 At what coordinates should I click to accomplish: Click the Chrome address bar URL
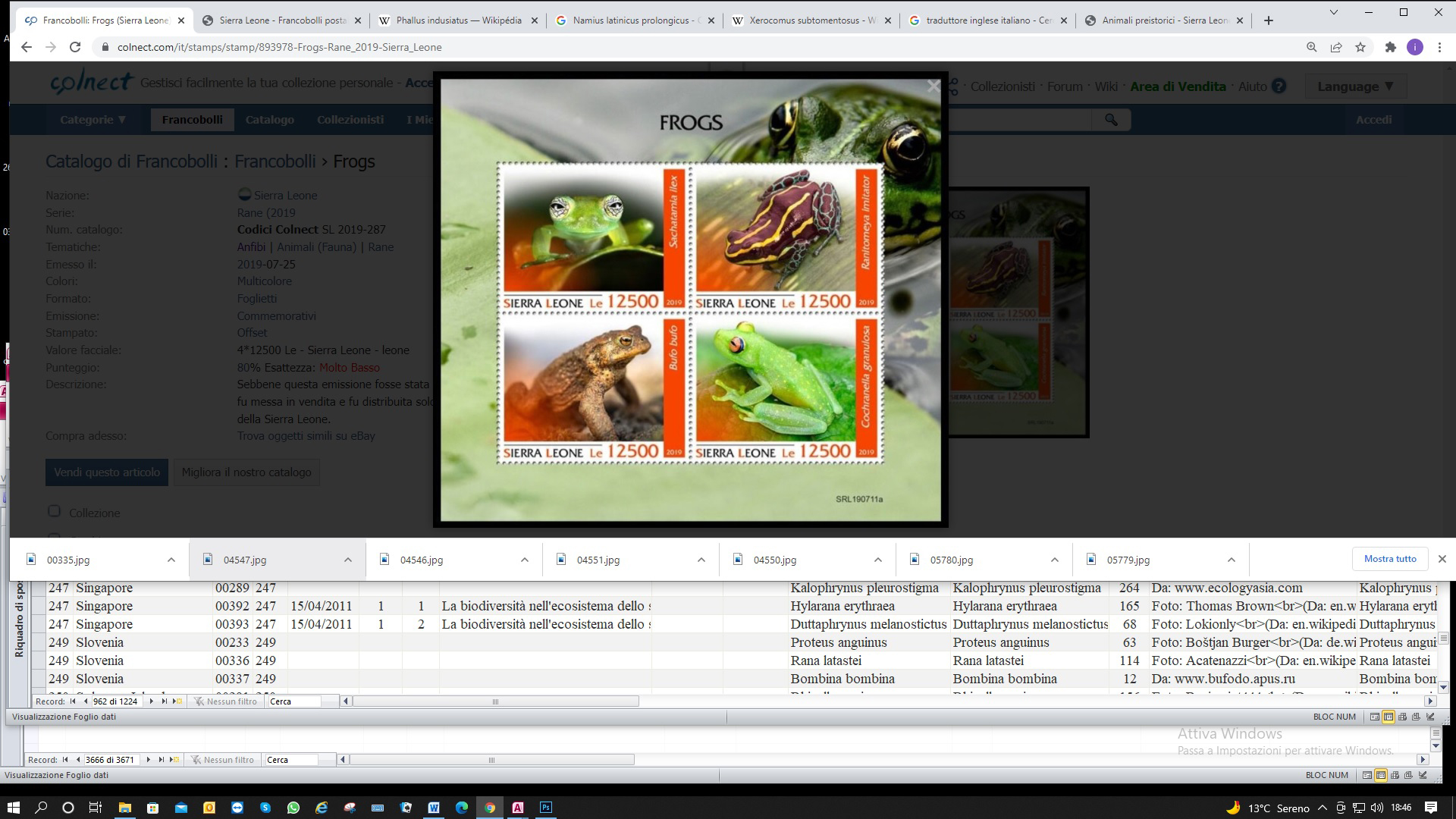coord(280,47)
